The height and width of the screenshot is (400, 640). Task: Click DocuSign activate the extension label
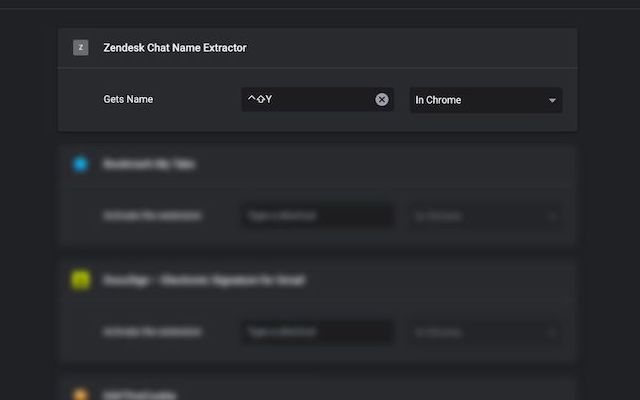tap(152, 332)
